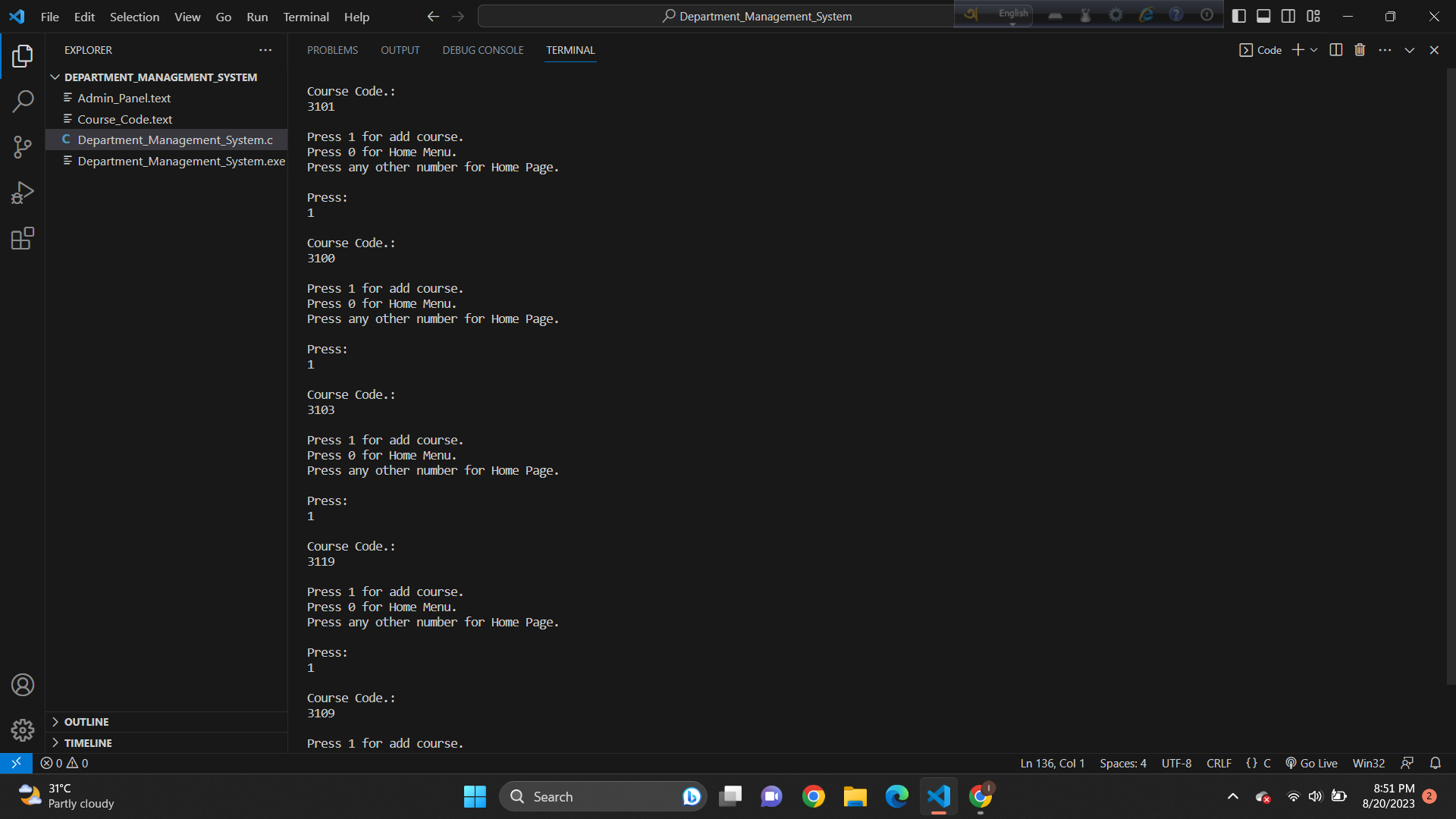Open the Terminal menu

coord(306,17)
